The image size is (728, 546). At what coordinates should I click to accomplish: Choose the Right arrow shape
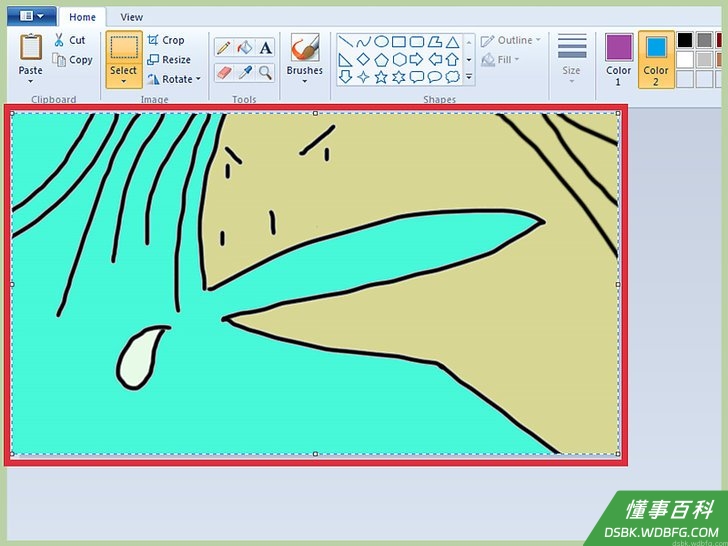417,59
